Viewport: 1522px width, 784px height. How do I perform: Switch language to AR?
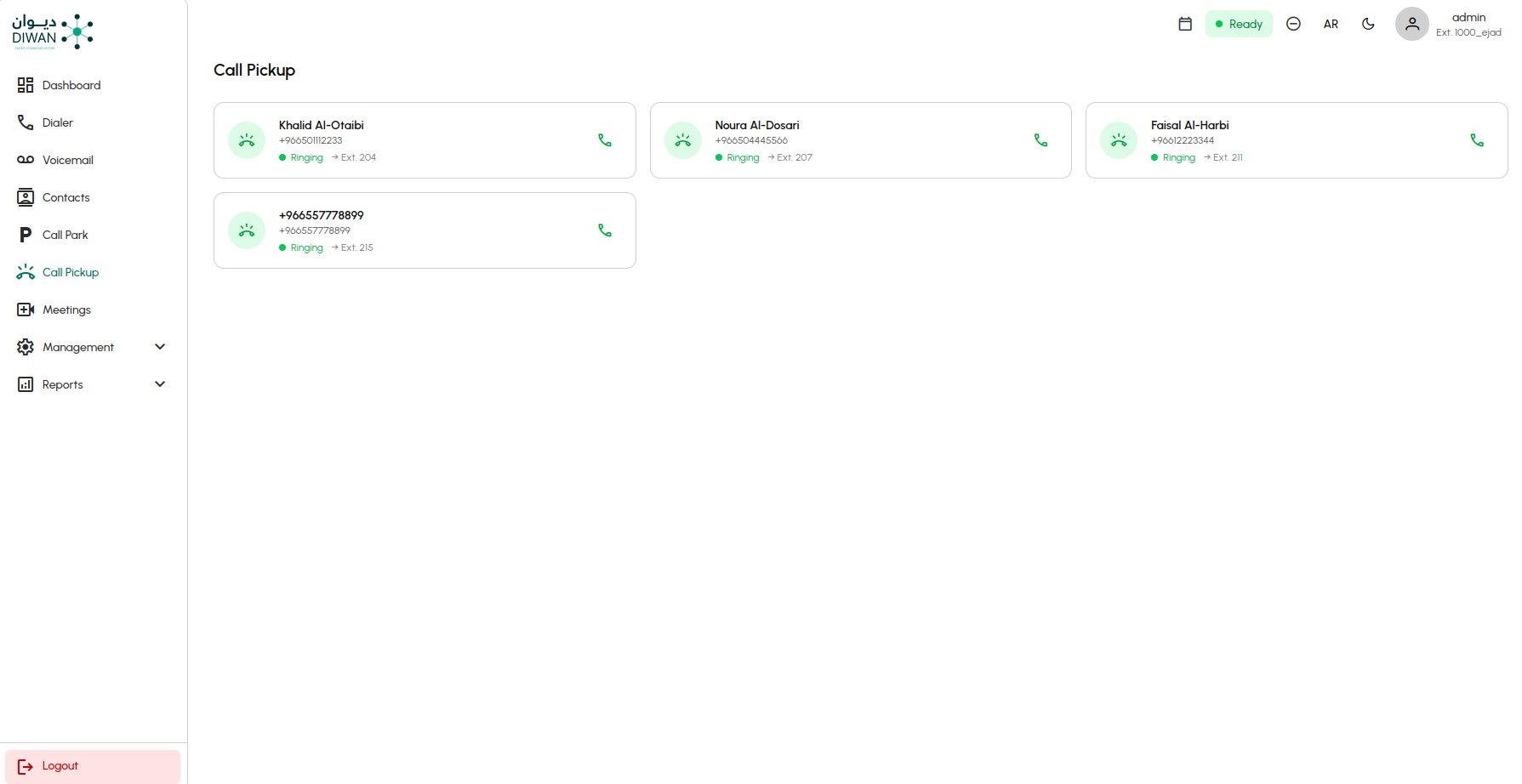click(x=1331, y=24)
